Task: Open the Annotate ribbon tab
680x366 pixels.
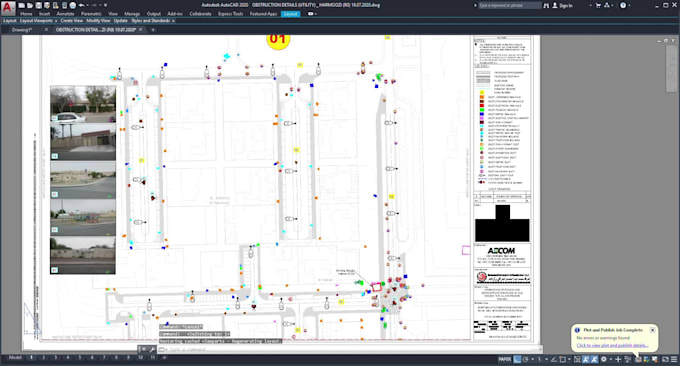Action: click(65, 14)
